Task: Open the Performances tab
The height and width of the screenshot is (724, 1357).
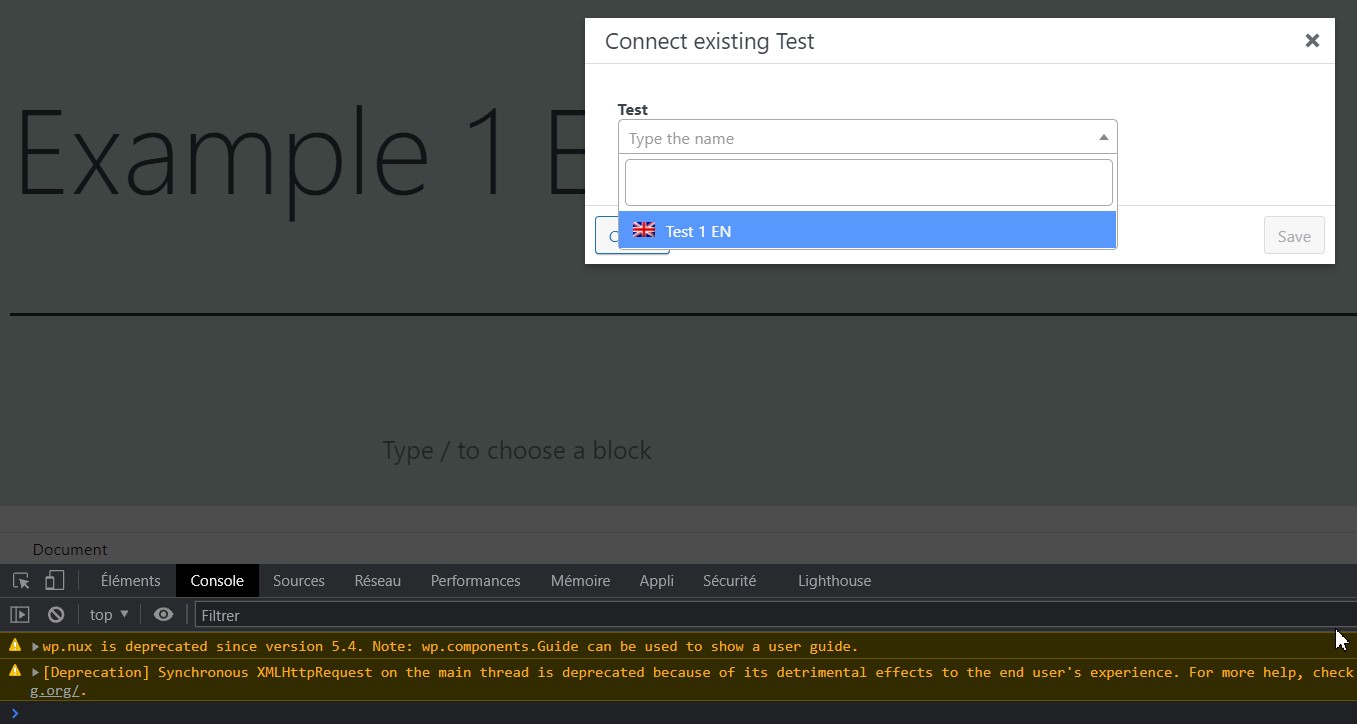Action: (475, 581)
